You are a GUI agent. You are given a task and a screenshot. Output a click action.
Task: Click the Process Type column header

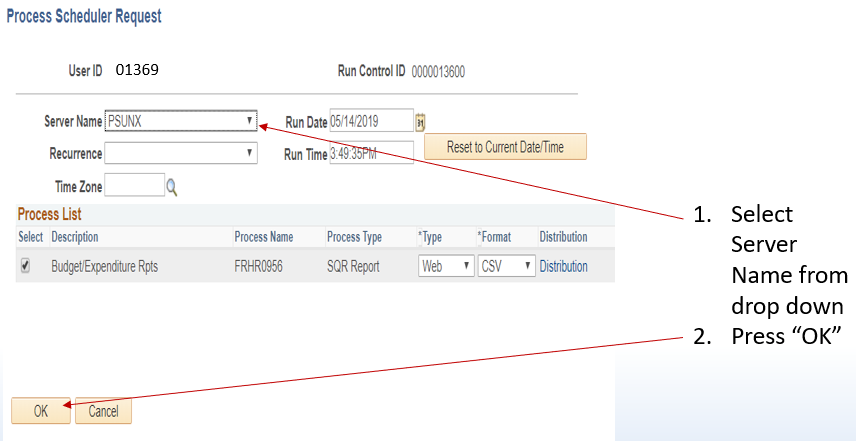(x=354, y=237)
